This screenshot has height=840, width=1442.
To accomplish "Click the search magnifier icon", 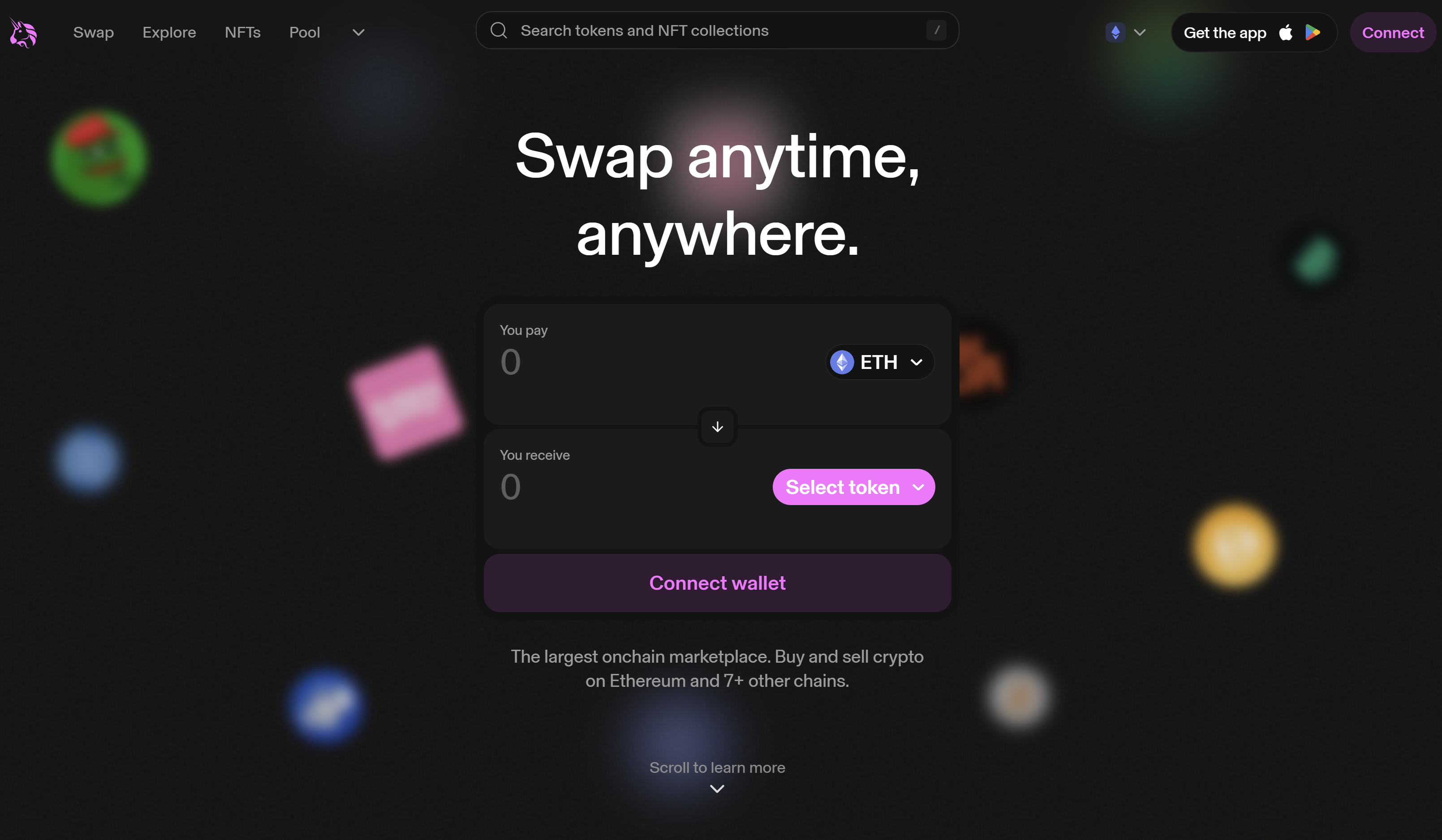I will [500, 30].
